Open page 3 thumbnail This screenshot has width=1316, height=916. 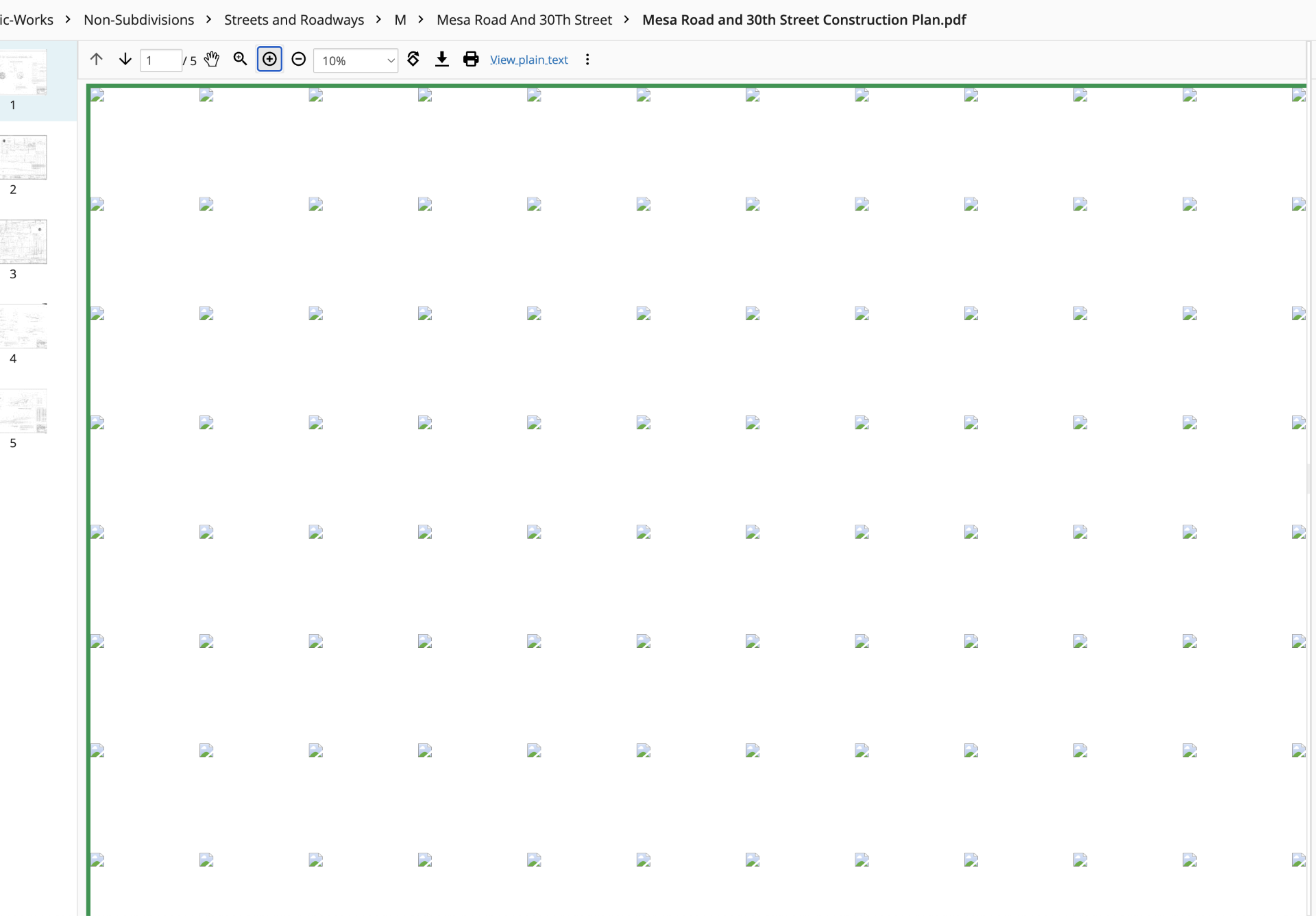pos(24,242)
